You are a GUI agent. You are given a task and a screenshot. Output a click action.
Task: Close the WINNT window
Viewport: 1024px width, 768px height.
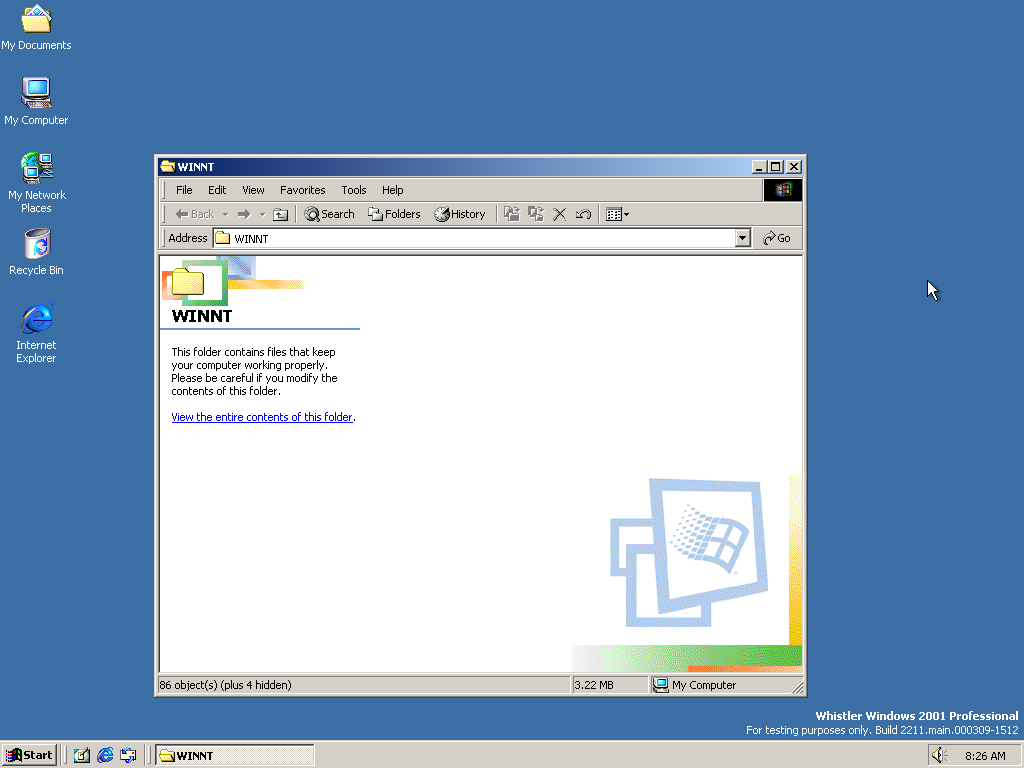pyautogui.click(x=793, y=167)
